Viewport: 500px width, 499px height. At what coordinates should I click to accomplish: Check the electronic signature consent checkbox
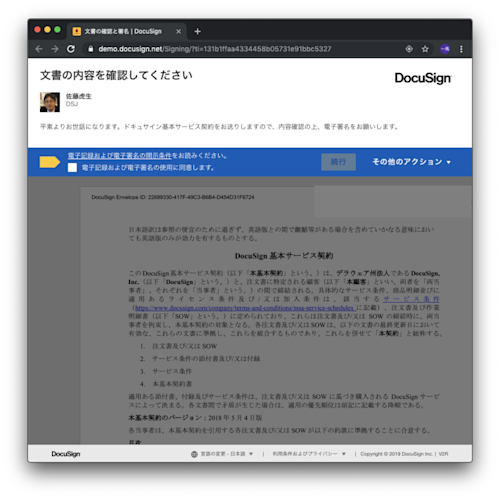(72, 167)
